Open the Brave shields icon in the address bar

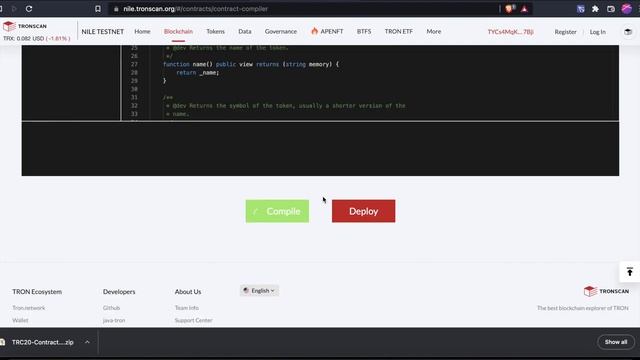(x=509, y=9)
